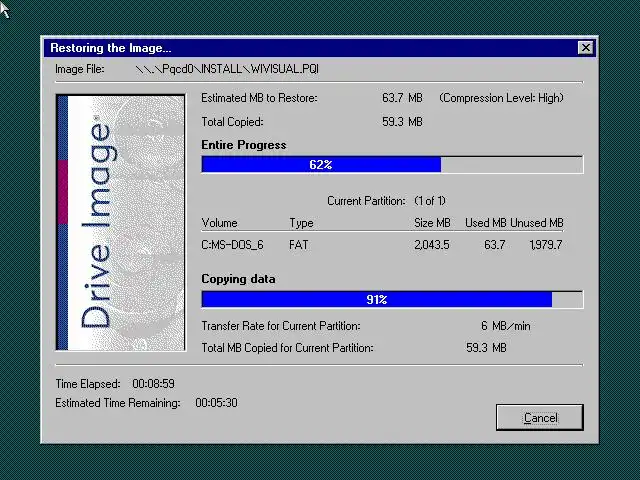Close the Restoring the Image dialog
Image resolution: width=640 pixels, height=480 pixels.
pos(586,48)
